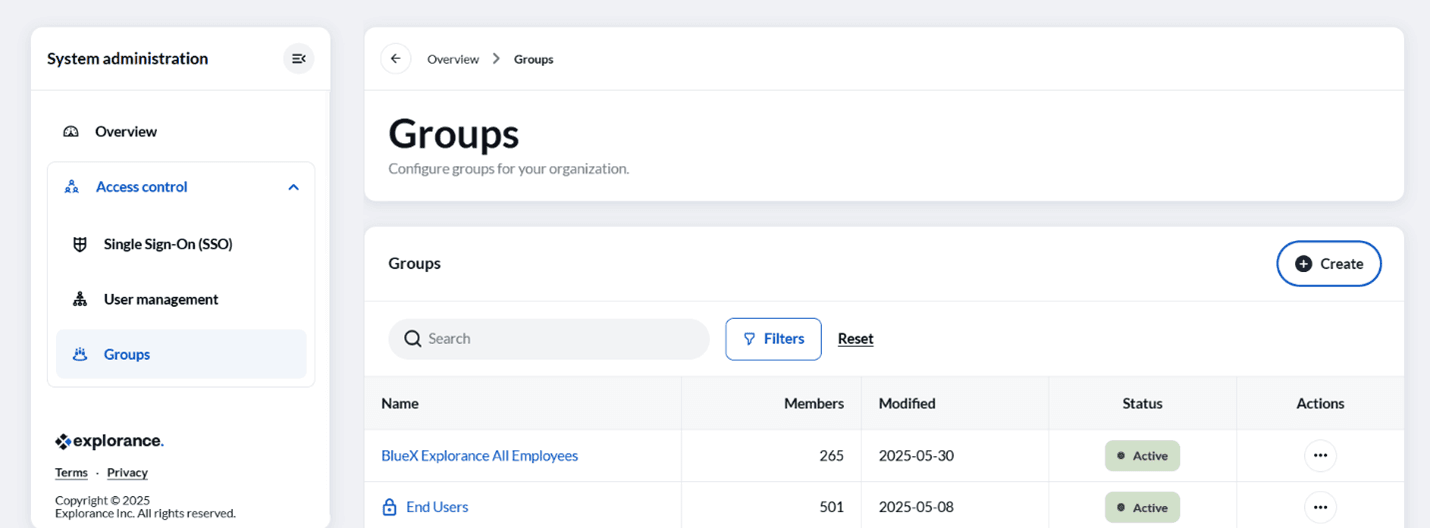Image resolution: width=1430 pixels, height=528 pixels.
Task: Click the funnel icon in Filters
Action: point(749,339)
